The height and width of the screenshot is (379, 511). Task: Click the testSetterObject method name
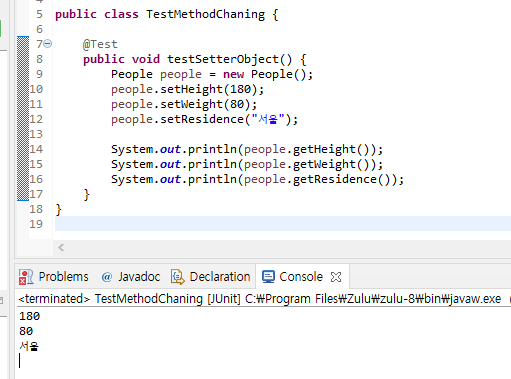223,59
